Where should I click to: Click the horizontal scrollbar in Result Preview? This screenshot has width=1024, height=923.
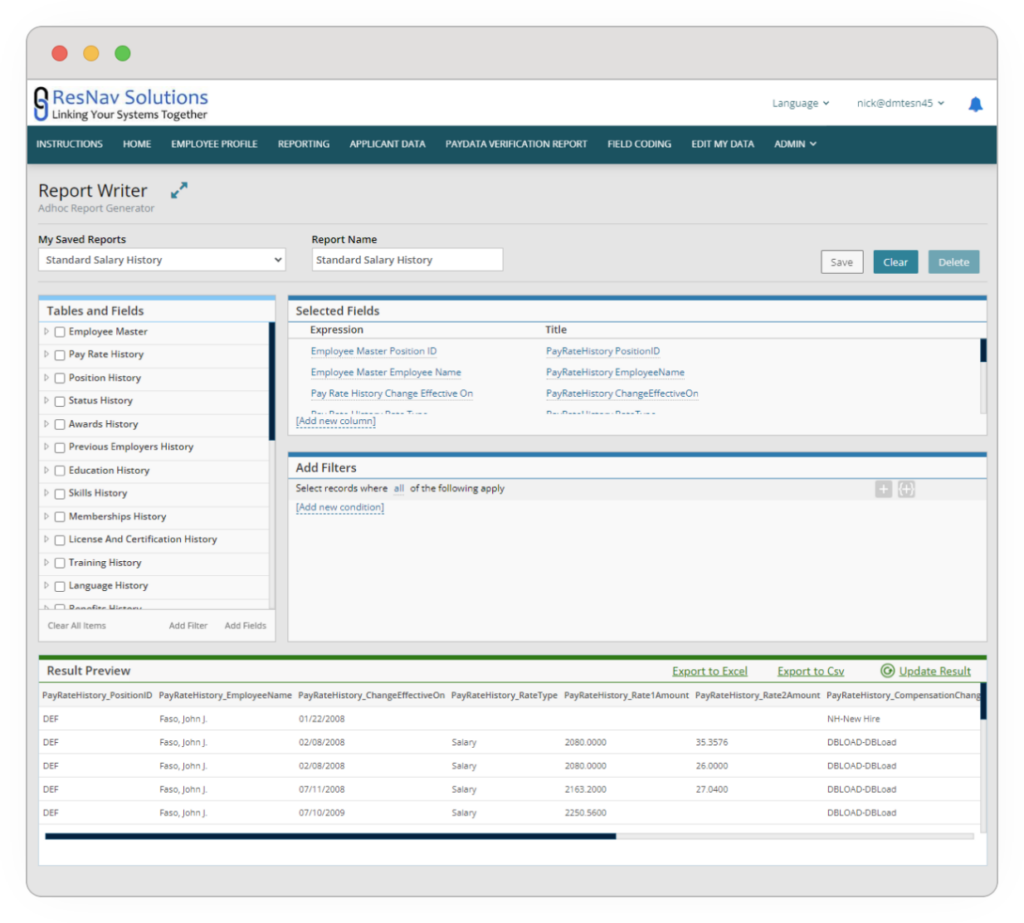pyautogui.click(x=330, y=836)
